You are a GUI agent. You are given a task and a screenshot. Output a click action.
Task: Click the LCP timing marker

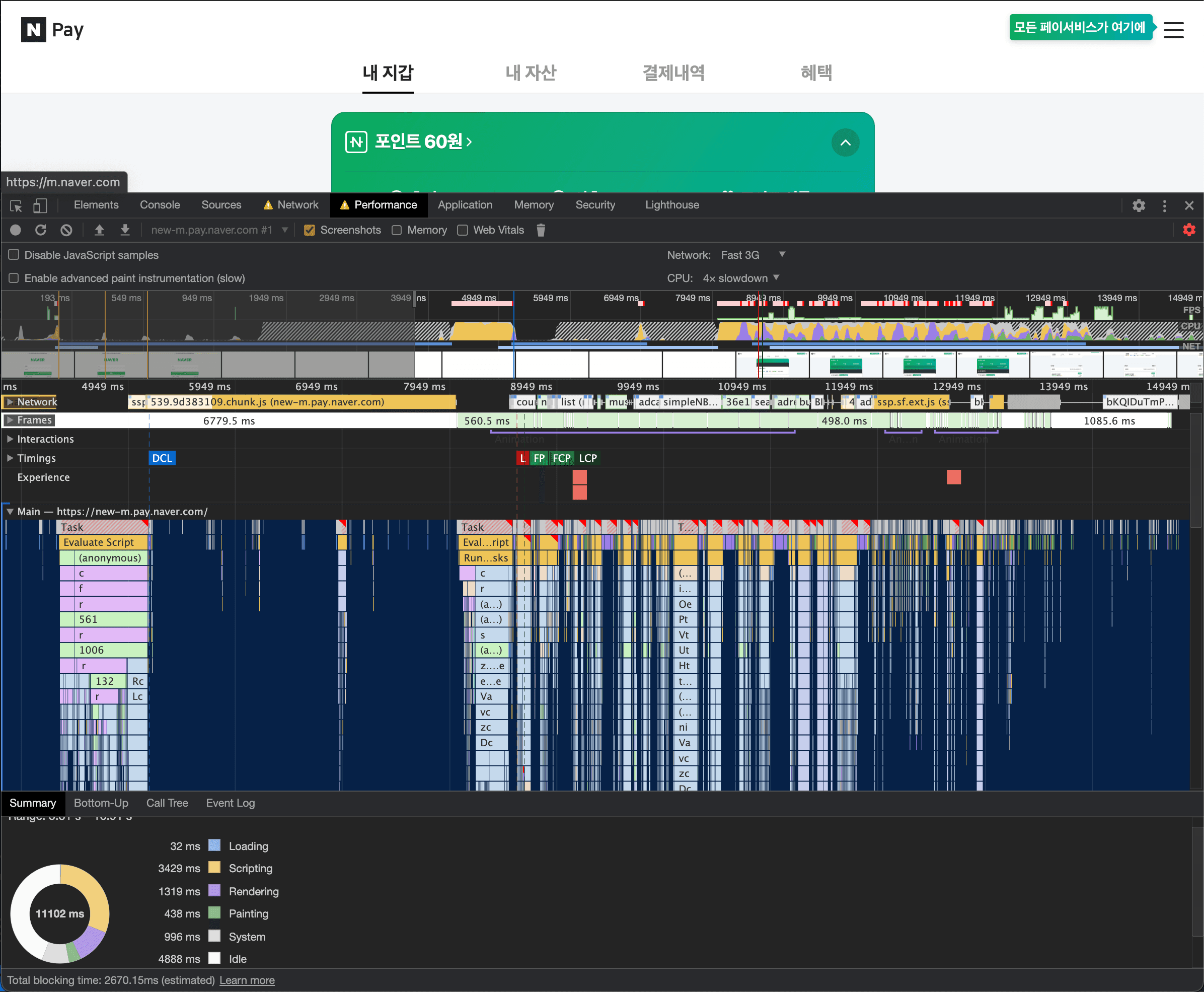click(x=588, y=457)
